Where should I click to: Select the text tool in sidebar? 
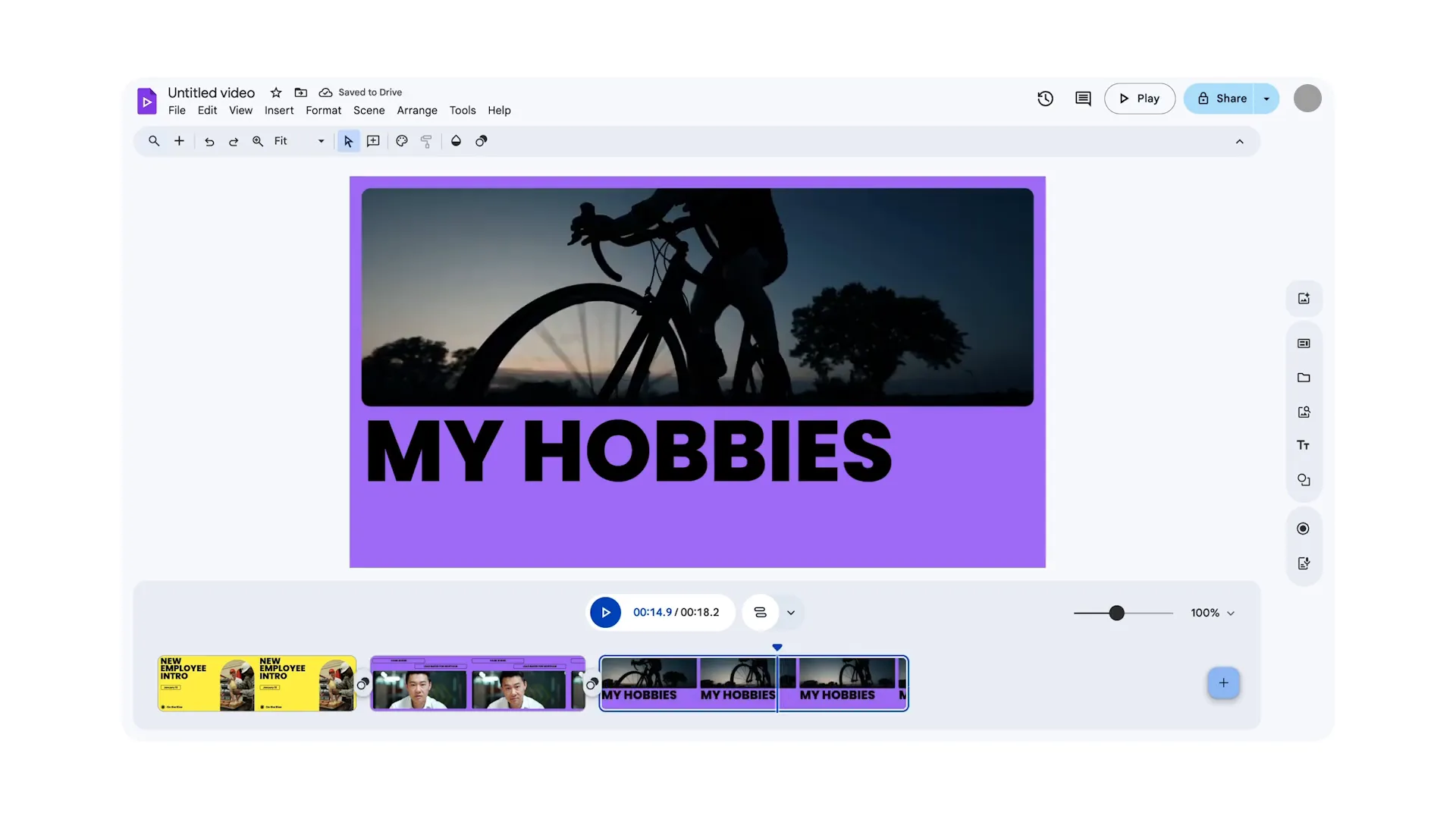tap(1304, 445)
